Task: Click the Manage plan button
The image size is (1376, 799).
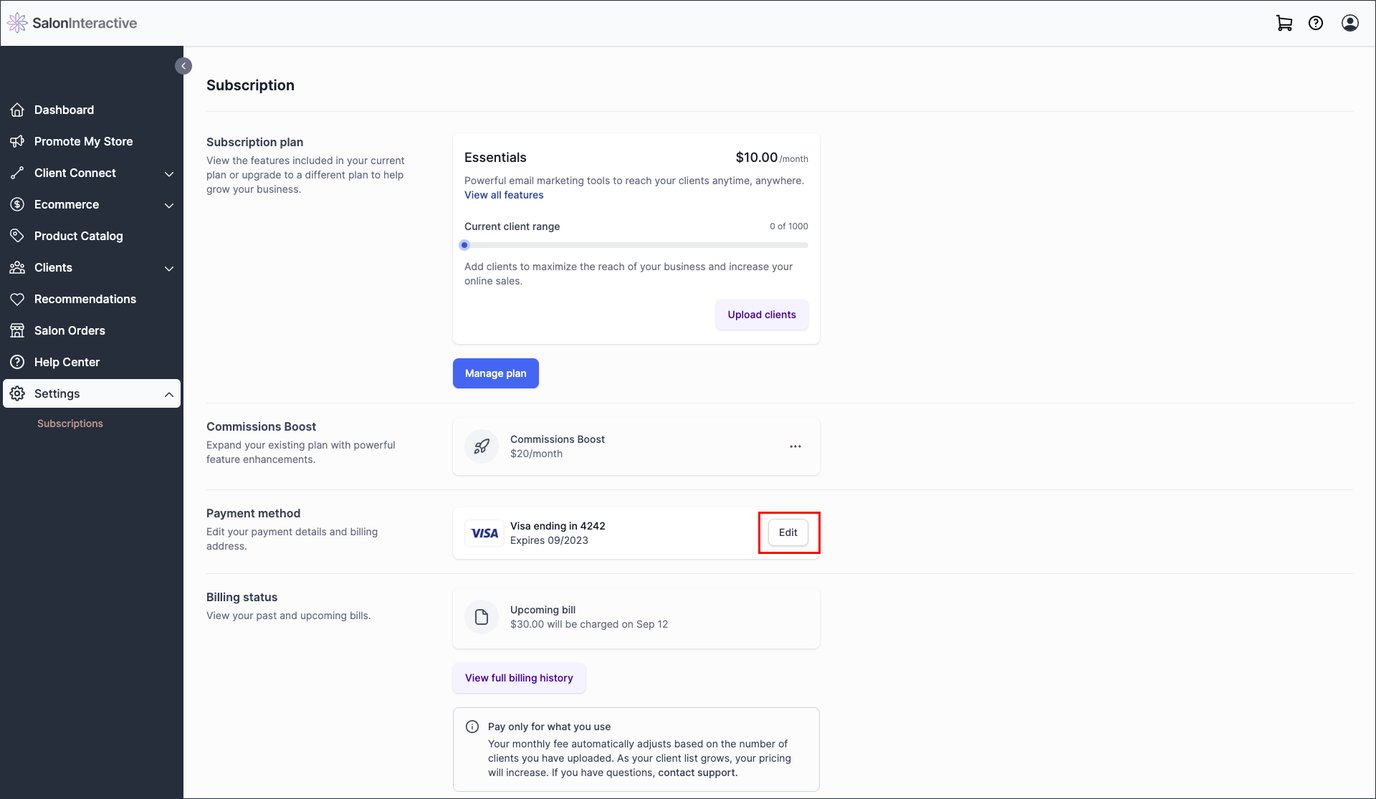Action: click(x=495, y=372)
